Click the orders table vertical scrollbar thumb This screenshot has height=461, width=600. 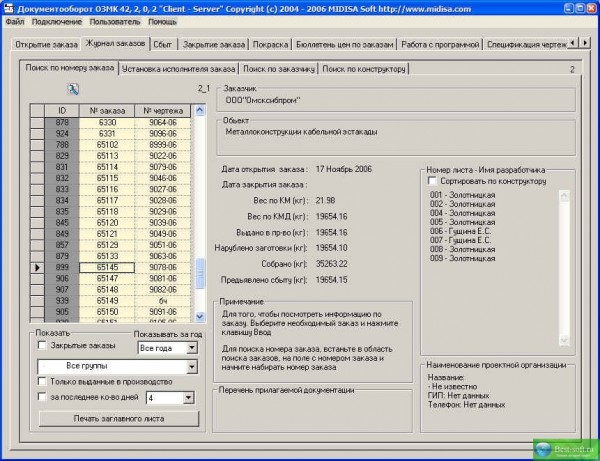coord(200,274)
